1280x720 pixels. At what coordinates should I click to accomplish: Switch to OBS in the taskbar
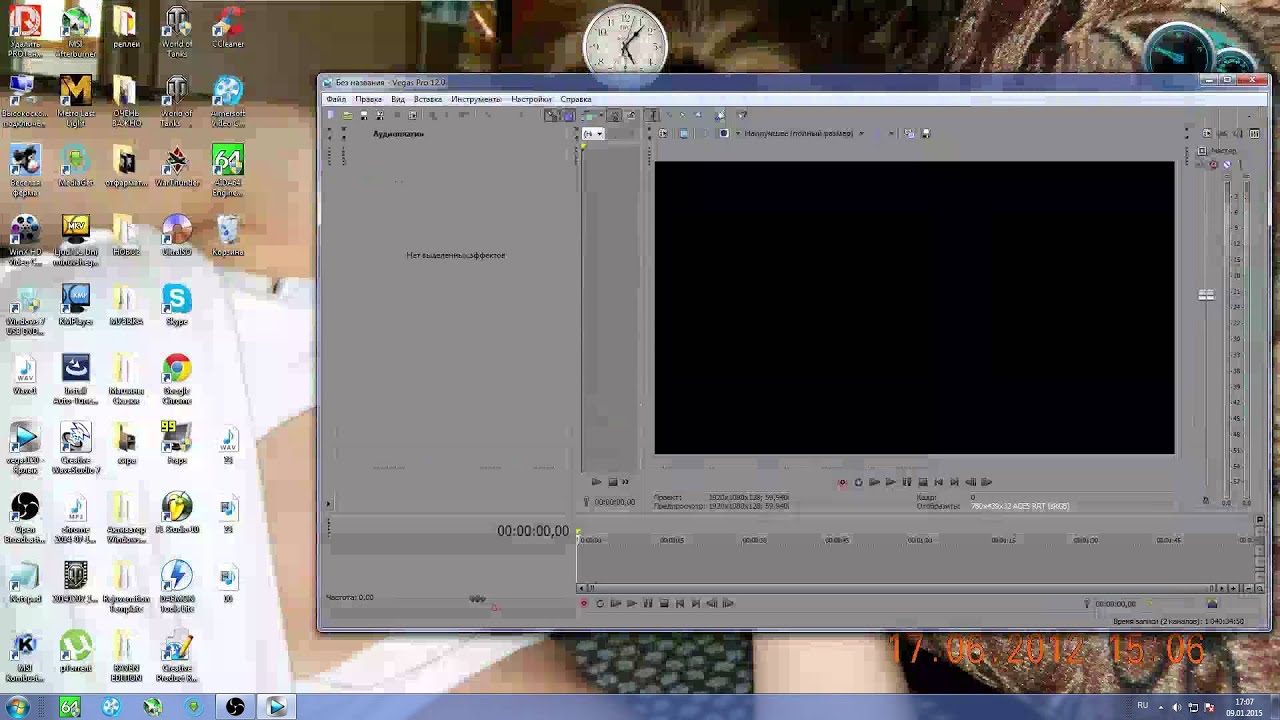235,707
